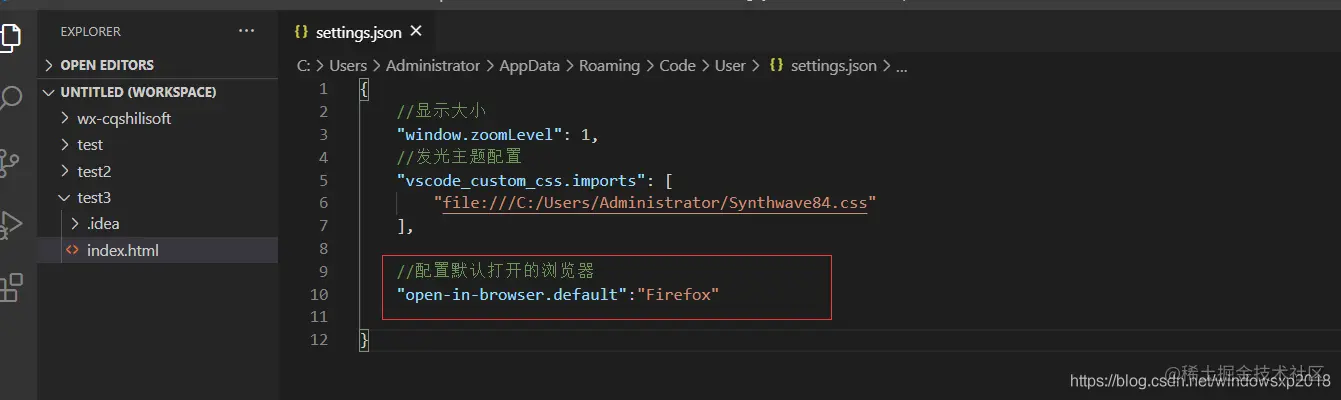Collapse the test3 folder
This screenshot has height=400, width=1341.
click(x=158, y=198)
